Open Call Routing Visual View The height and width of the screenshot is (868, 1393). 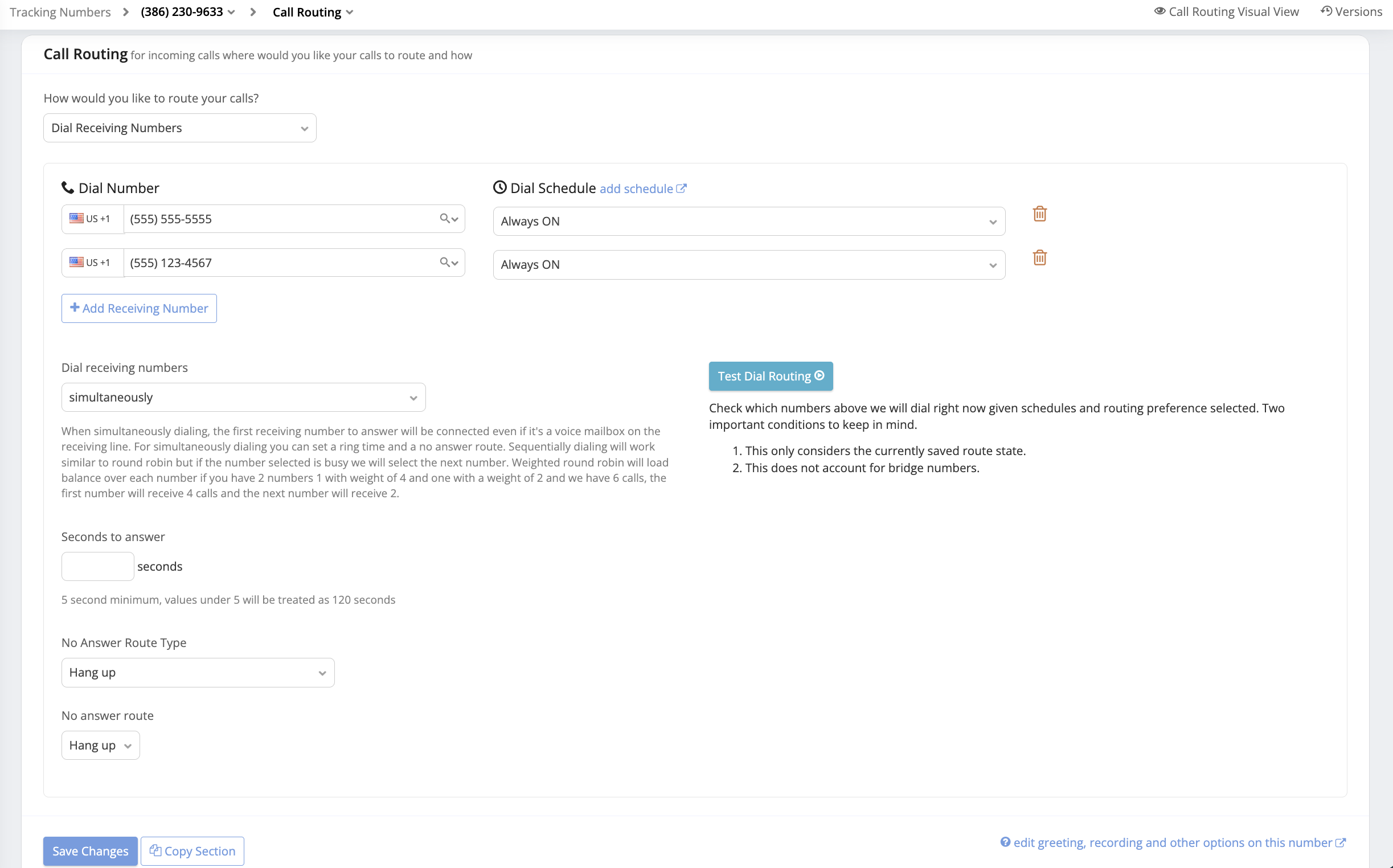(x=1227, y=11)
